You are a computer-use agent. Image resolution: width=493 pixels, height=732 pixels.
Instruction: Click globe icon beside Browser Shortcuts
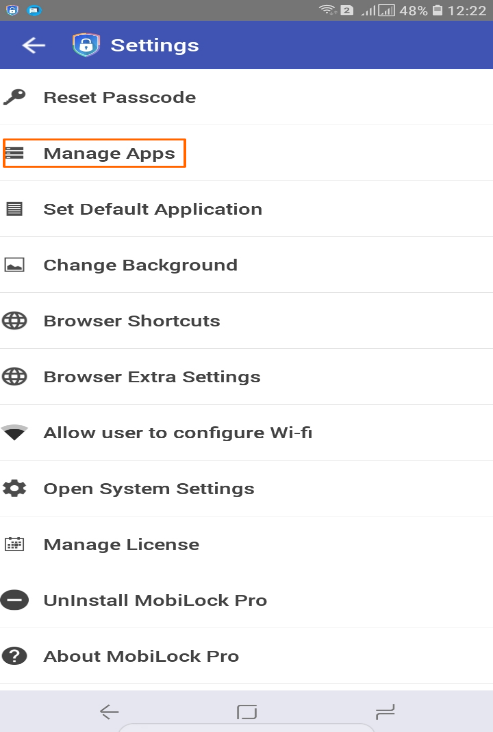pyautogui.click(x=14, y=321)
